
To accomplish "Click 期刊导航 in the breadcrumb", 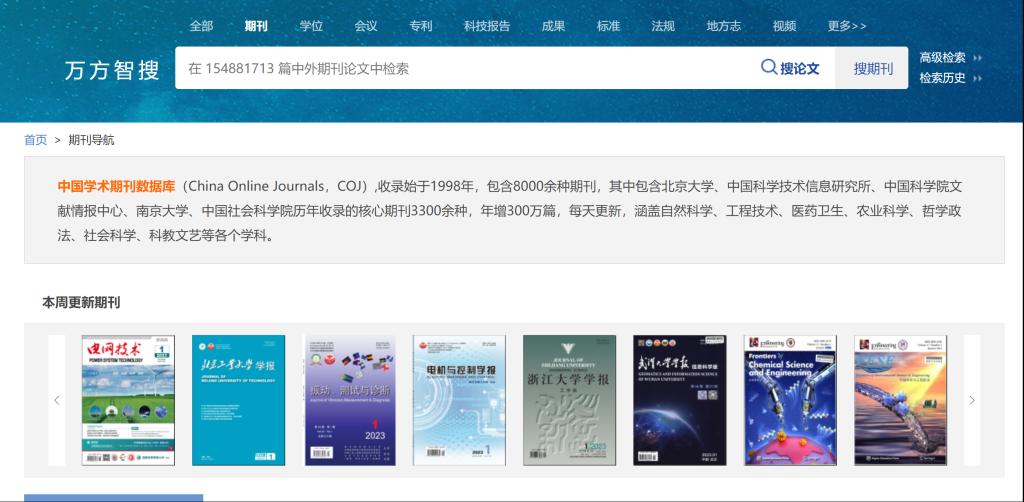I will (x=91, y=140).
